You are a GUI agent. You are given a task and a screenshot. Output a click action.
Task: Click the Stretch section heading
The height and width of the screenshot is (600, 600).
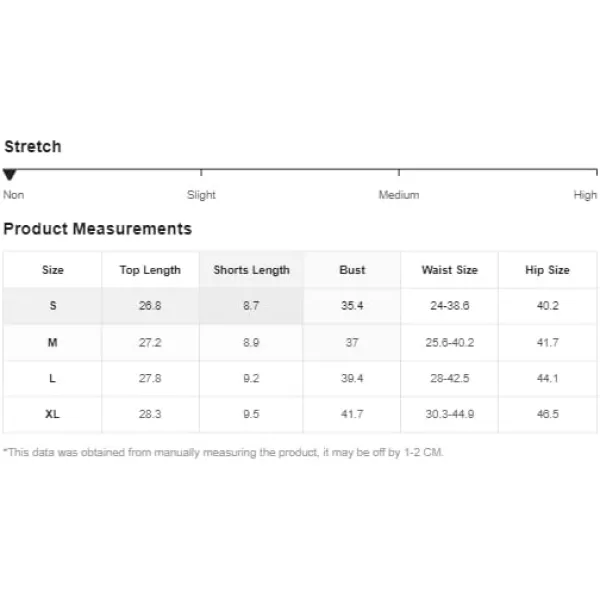(33, 147)
